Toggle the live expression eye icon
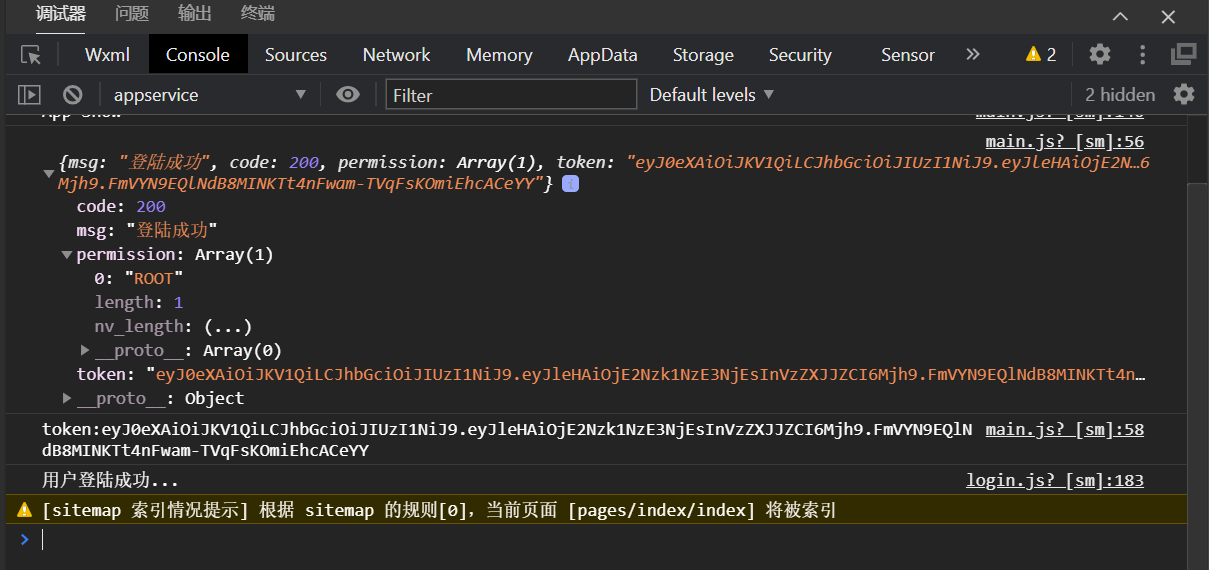 pyautogui.click(x=348, y=95)
